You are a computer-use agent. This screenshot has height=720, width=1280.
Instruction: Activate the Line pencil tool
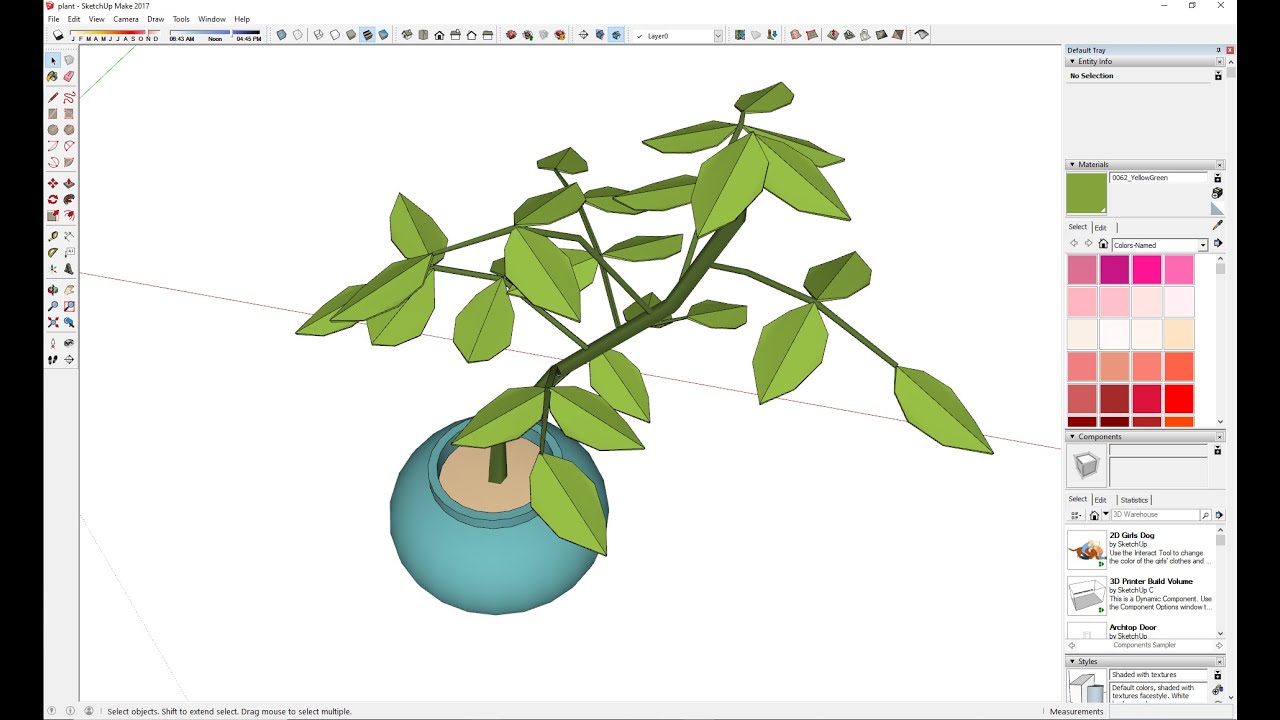[x=53, y=98]
